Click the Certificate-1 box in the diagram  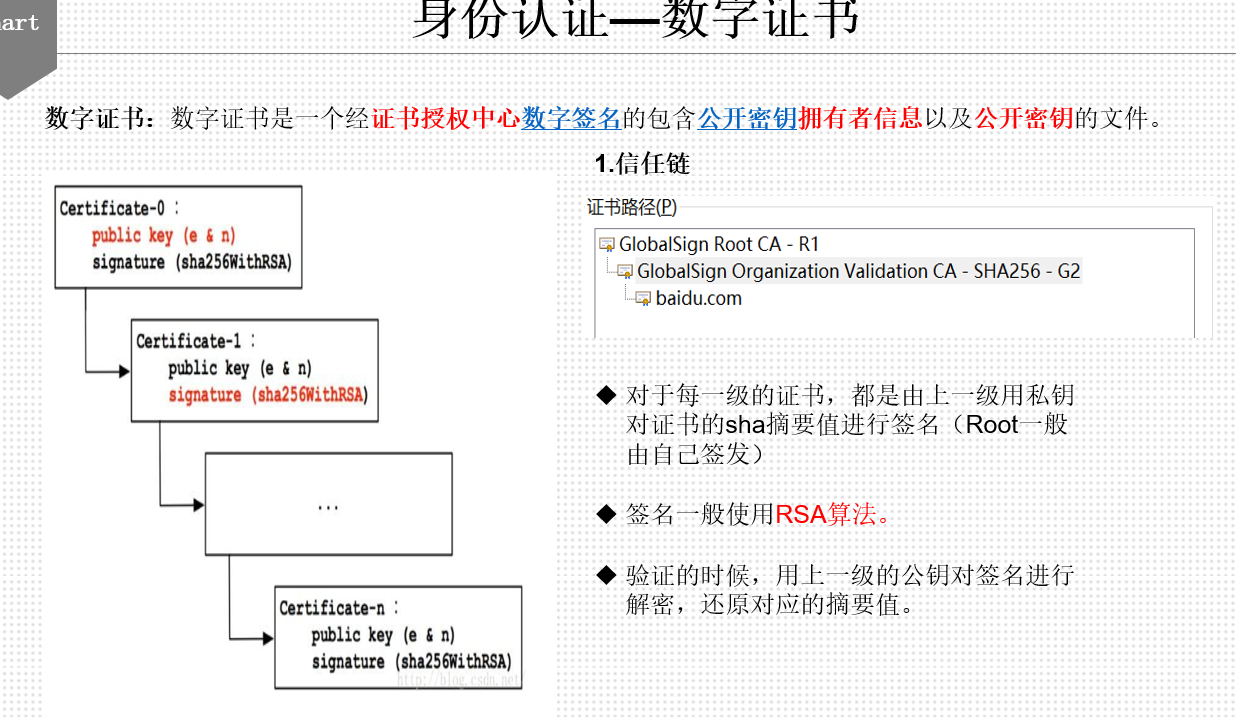coord(255,370)
